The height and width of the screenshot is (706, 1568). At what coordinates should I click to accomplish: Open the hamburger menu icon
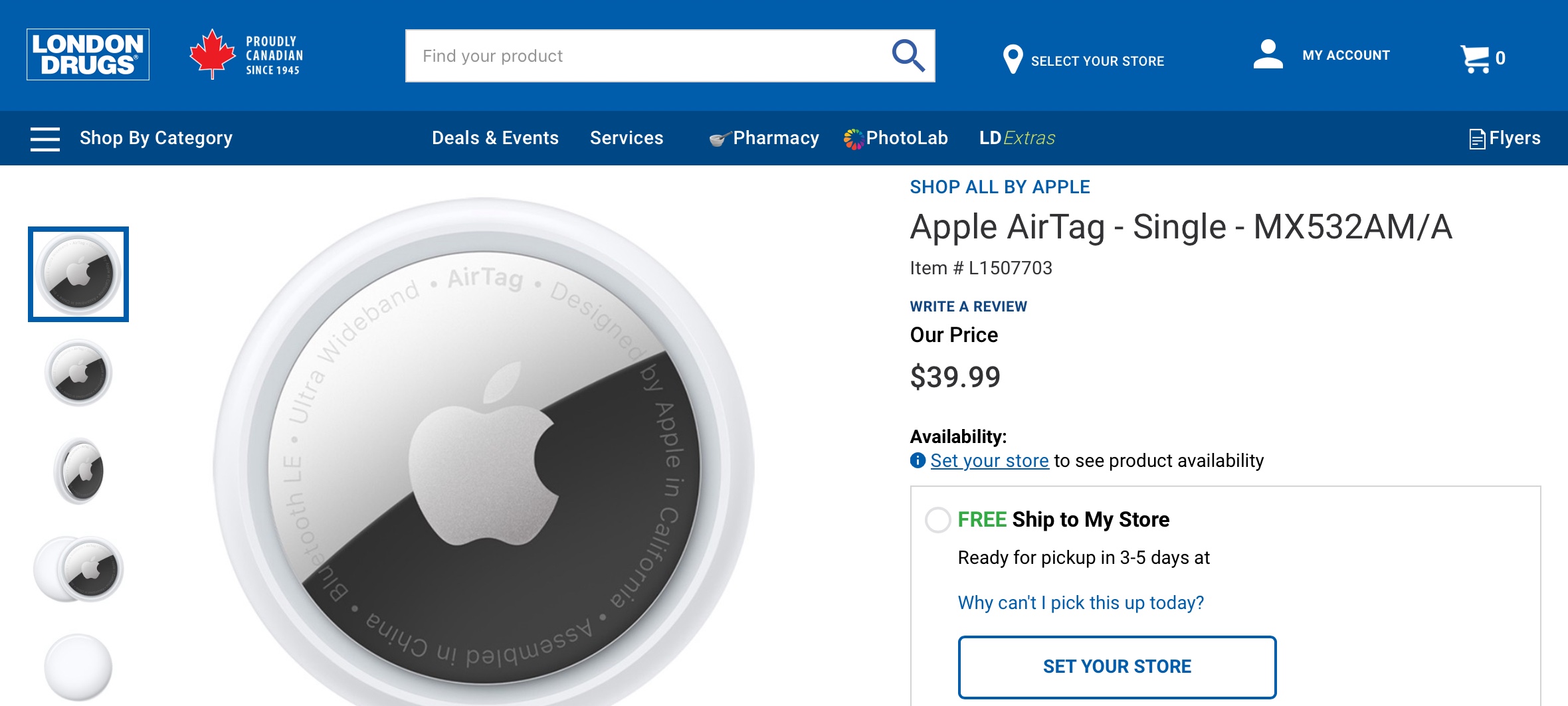(45, 139)
